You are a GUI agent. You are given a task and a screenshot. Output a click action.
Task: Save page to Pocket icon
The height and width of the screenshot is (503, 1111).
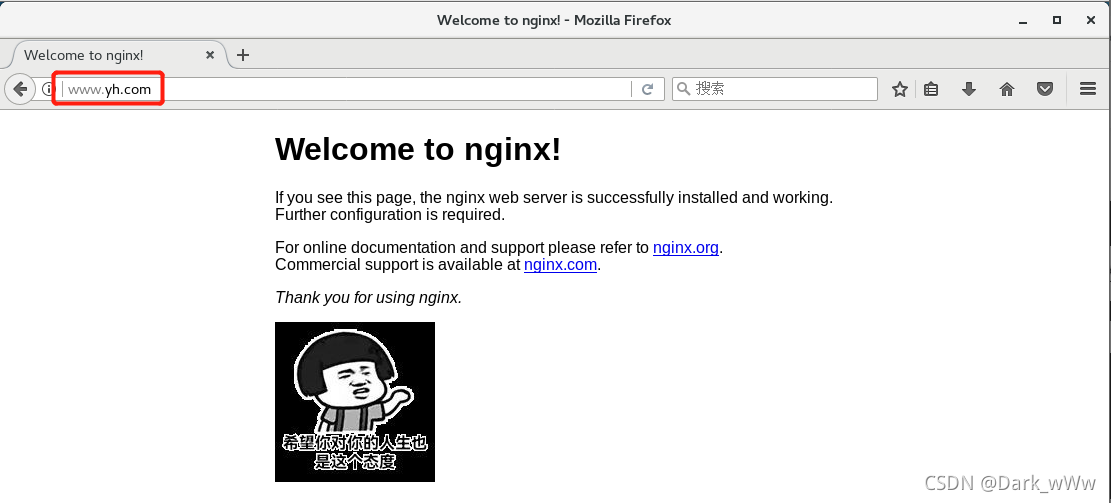1044,89
